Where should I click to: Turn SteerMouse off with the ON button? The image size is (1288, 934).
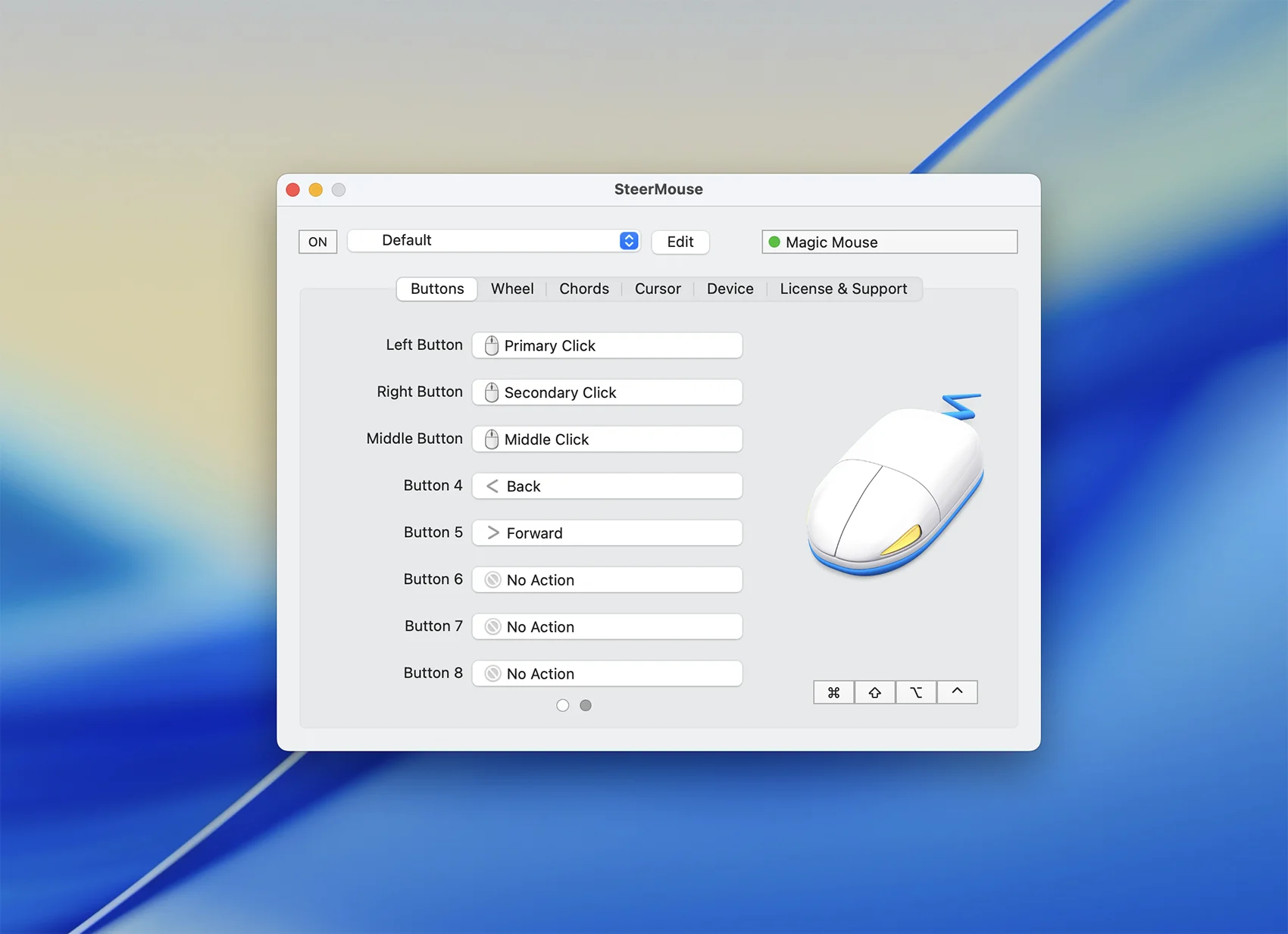[x=318, y=242]
